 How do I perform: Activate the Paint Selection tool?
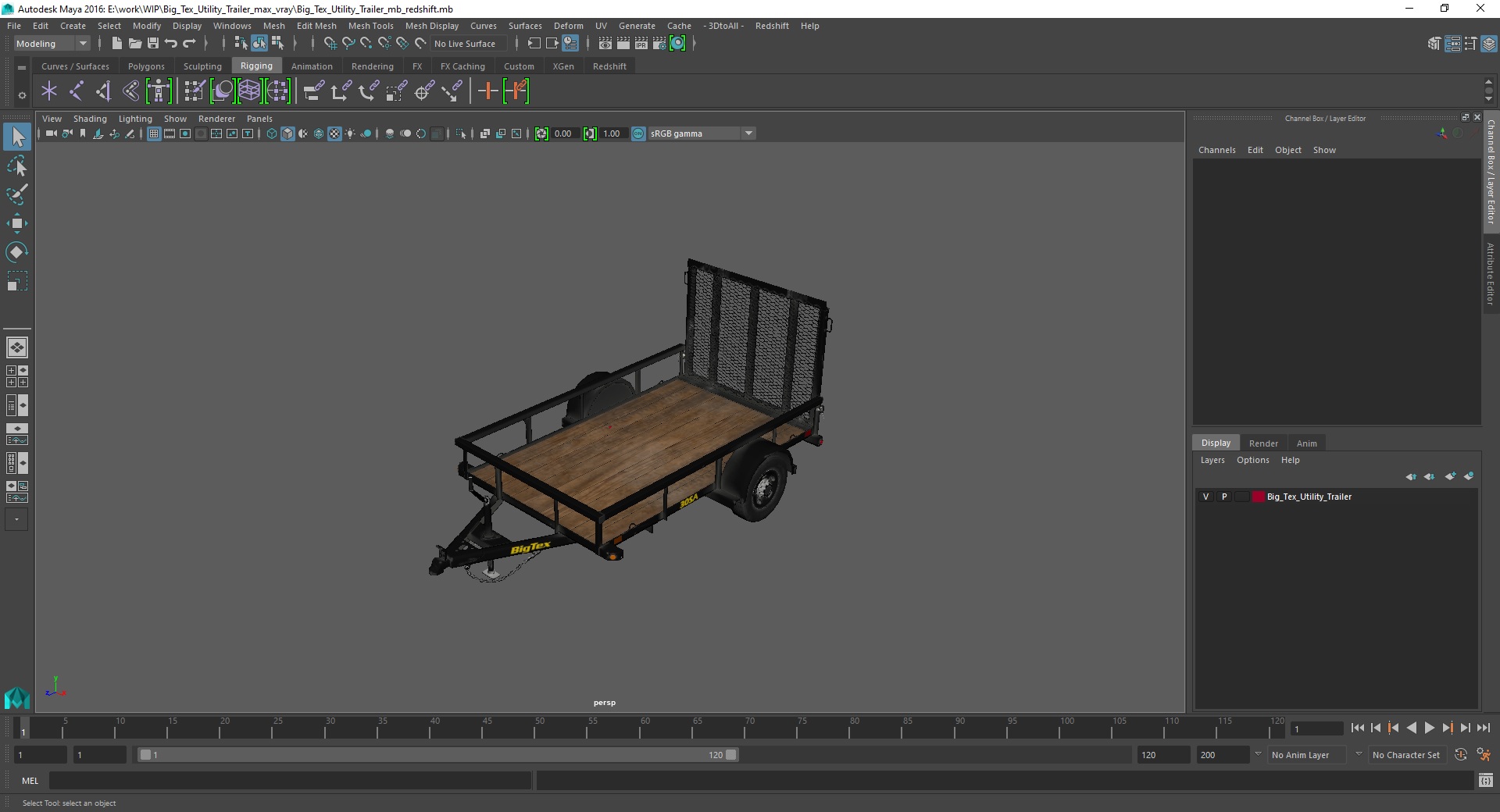tap(17, 194)
